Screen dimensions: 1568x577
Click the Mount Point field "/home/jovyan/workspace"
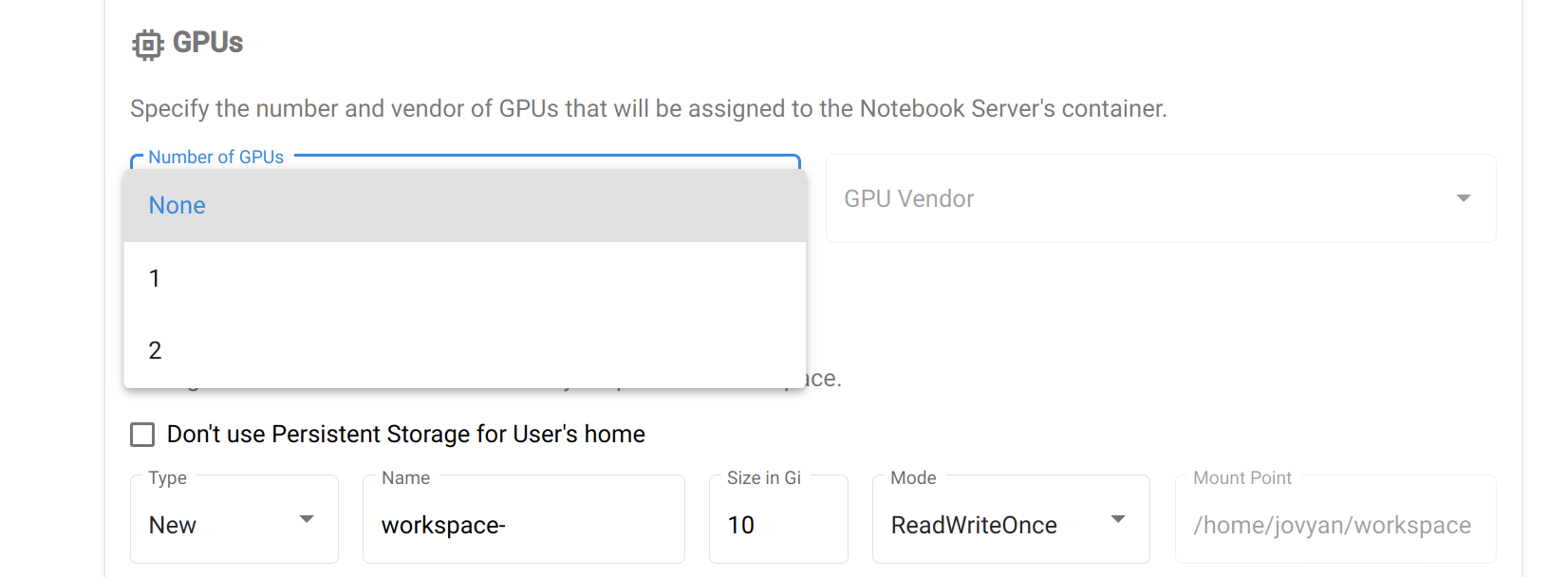point(1334,524)
